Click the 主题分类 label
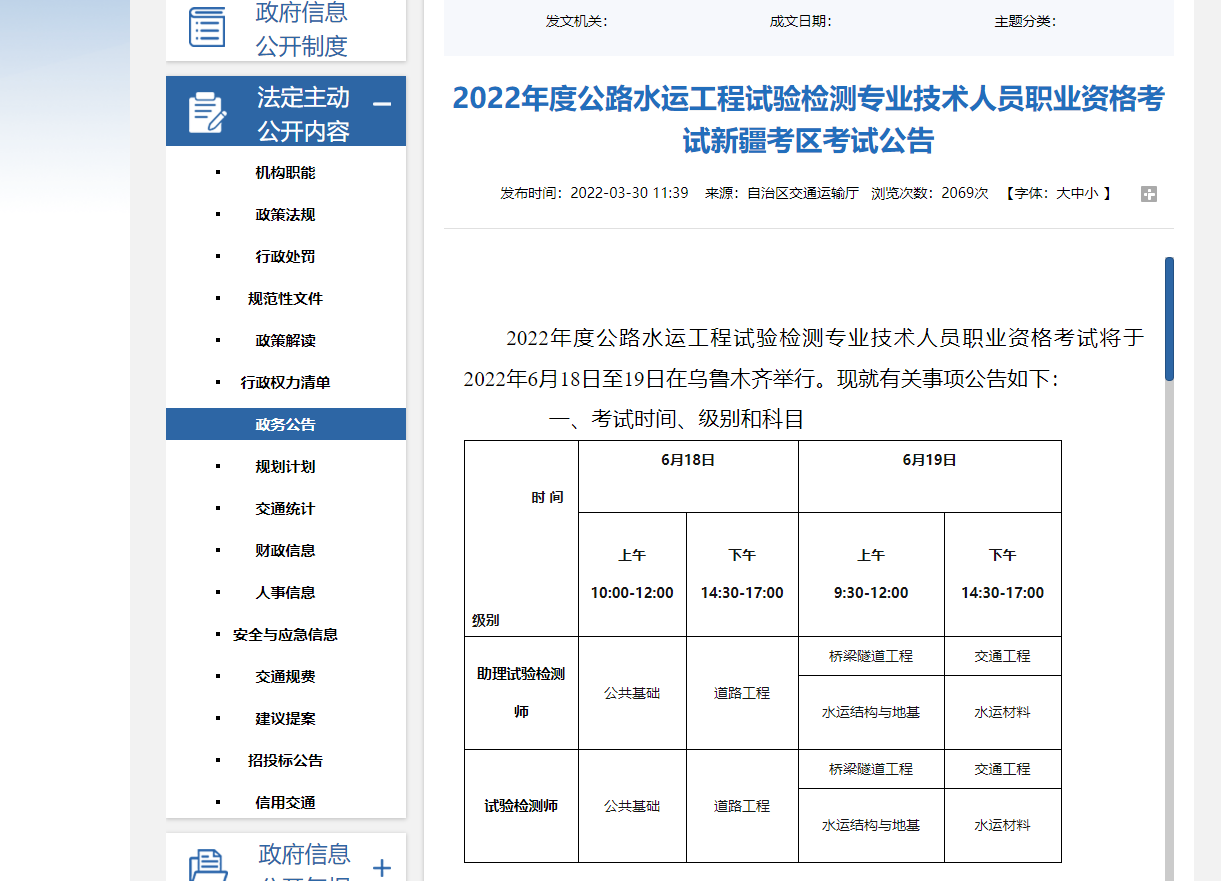The width and height of the screenshot is (1221, 881). (x=1025, y=22)
